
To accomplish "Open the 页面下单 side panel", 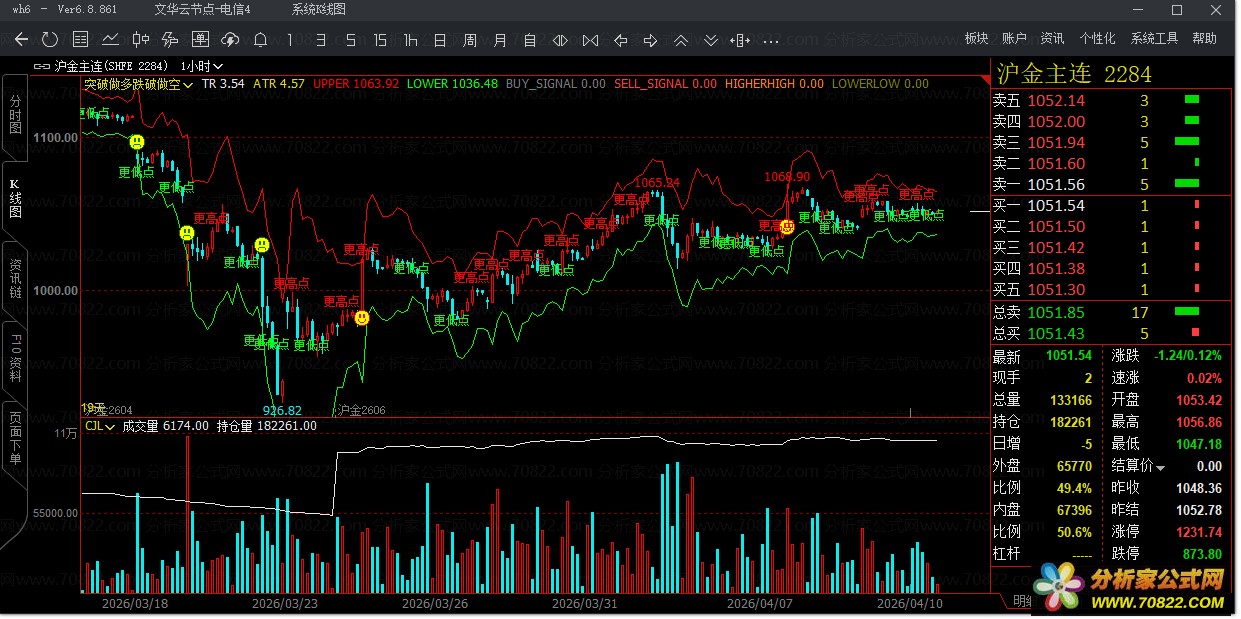I will coord(15,438).
